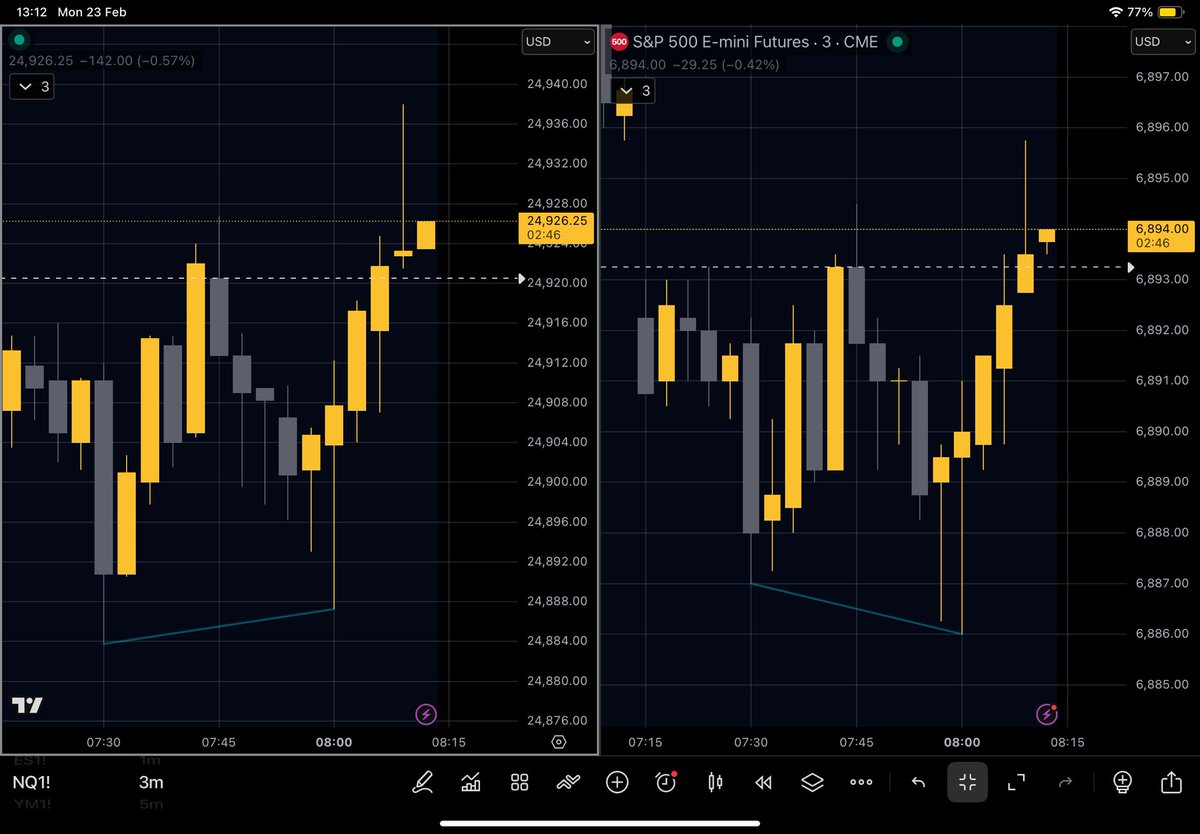
Task: Tap the purple lightning icon in the NQ chart
Action: pyautogui.click(x=426, y=714)
